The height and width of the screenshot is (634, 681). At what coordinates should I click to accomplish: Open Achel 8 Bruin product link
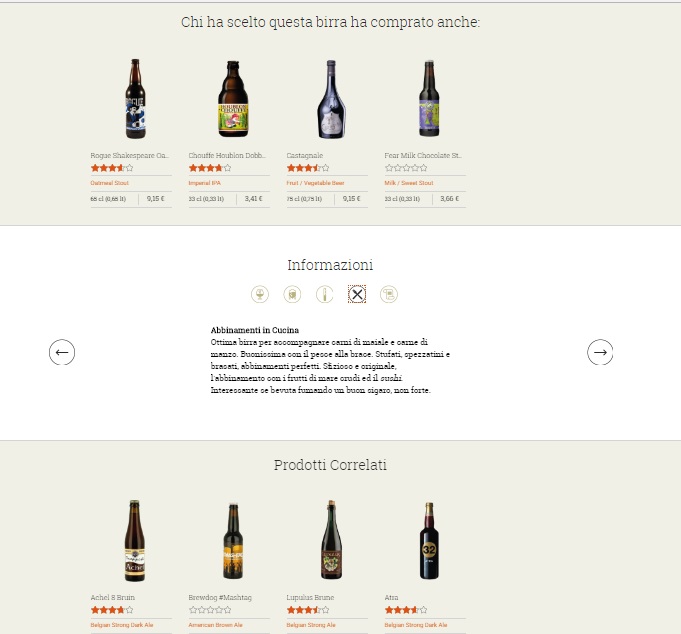click(113, 598)
